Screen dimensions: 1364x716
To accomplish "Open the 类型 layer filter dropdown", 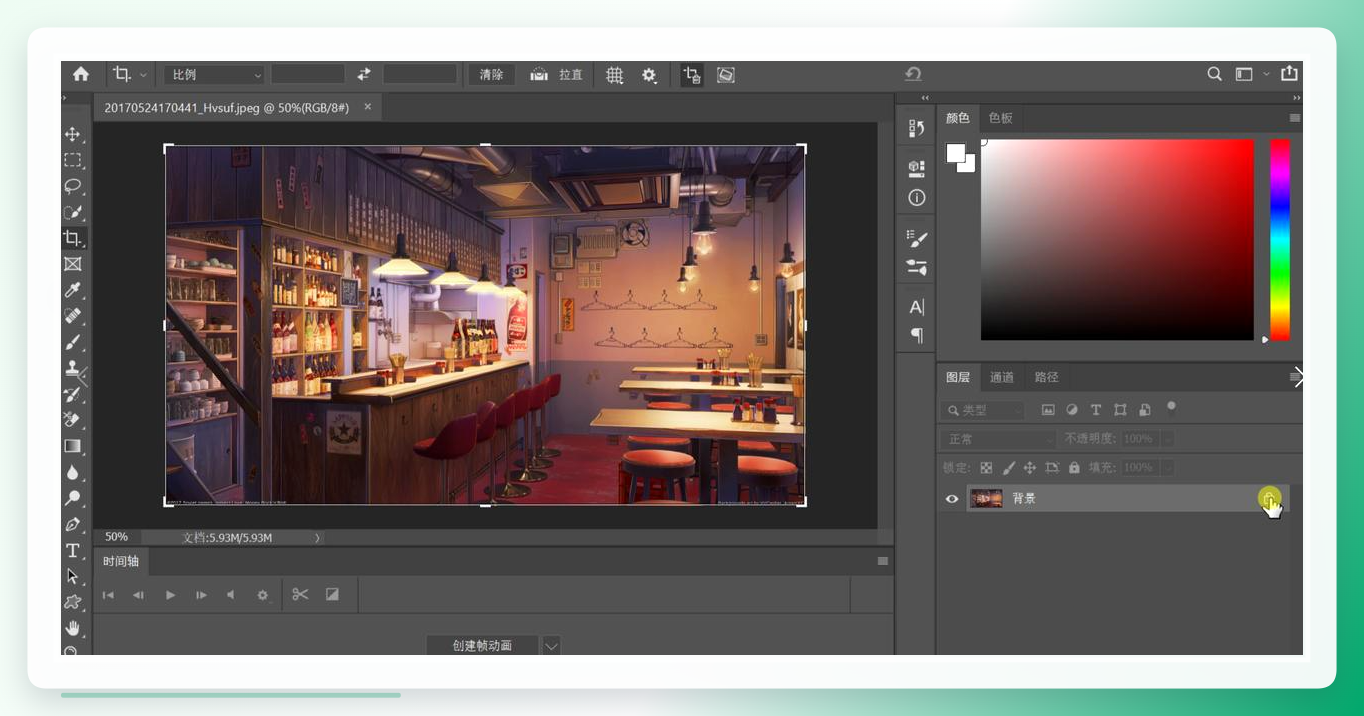I will coord(983,410).
